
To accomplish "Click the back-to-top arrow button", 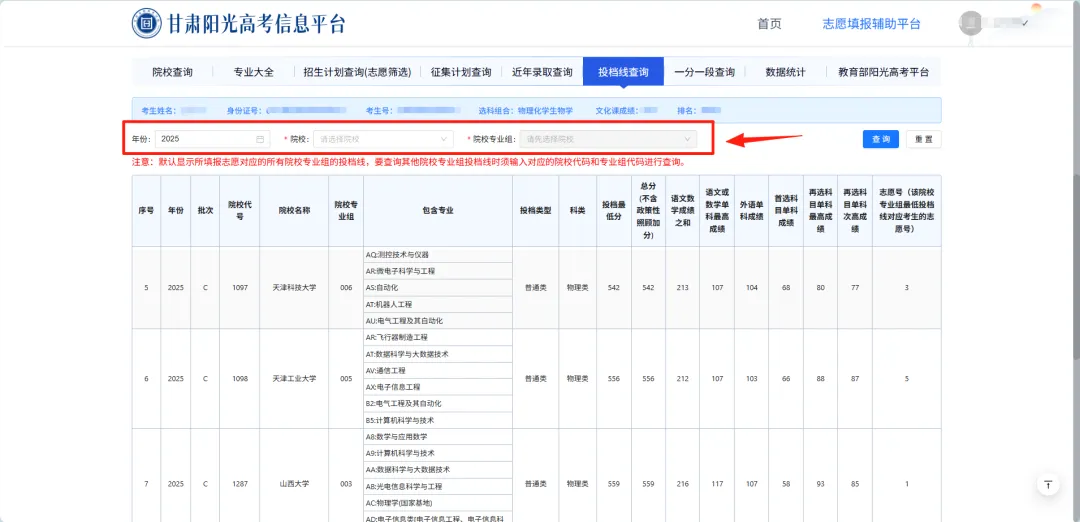I will 1048,484.
